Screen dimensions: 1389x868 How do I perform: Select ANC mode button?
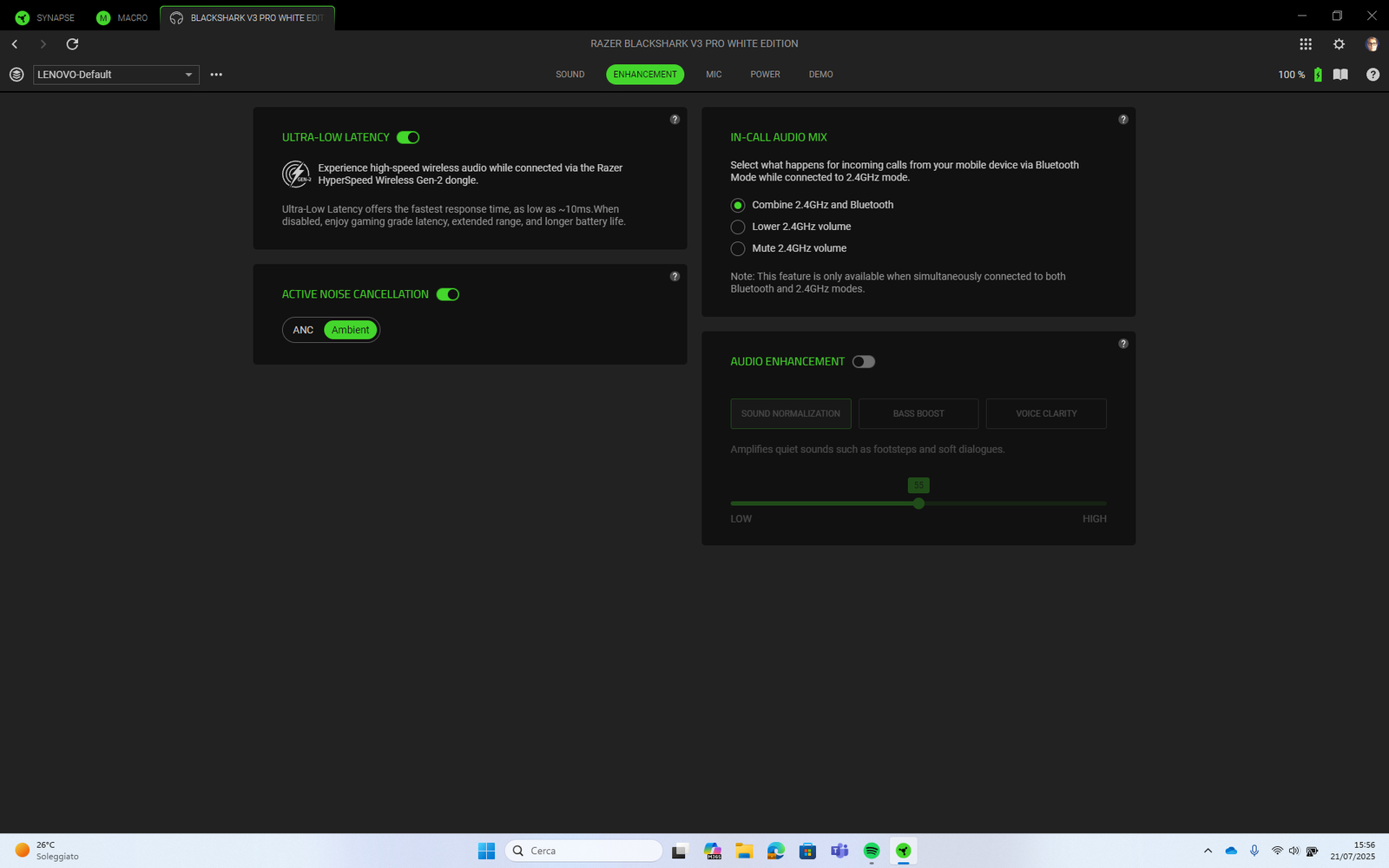point(303,330)
